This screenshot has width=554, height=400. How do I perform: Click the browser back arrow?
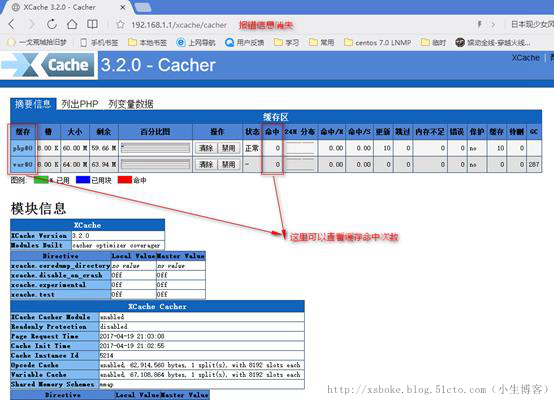(x=12, y=24)
